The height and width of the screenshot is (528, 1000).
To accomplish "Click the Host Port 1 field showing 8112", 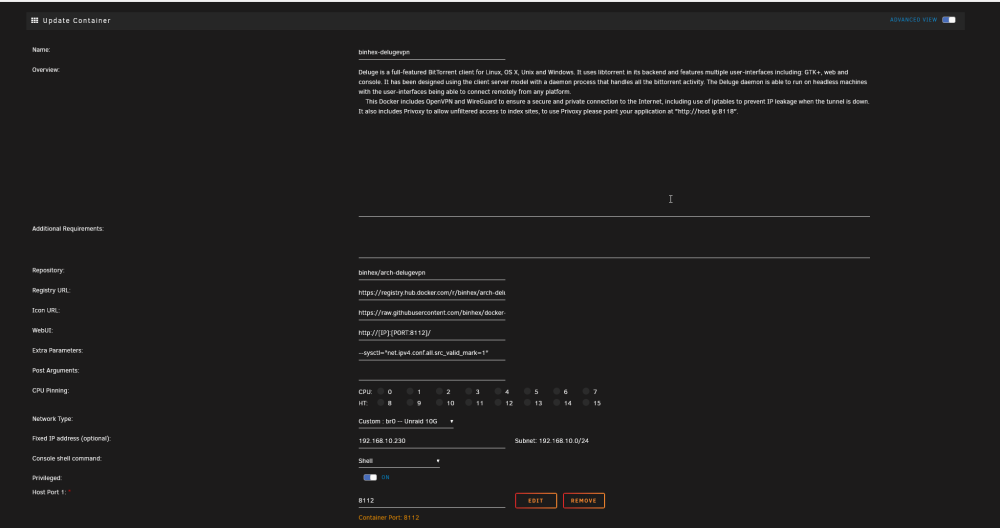I will pos(432,501).
